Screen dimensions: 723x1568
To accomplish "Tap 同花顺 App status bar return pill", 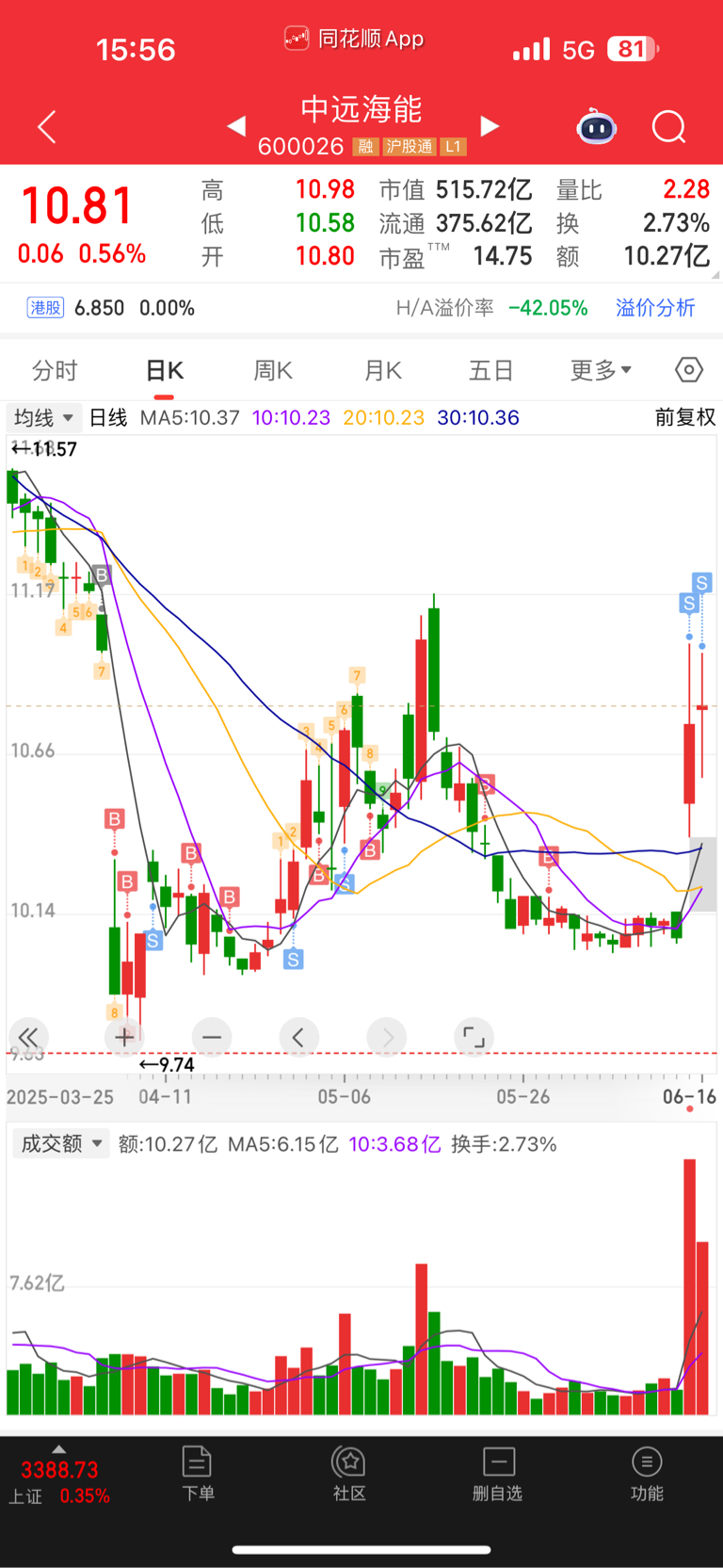I will coord(354,39).
